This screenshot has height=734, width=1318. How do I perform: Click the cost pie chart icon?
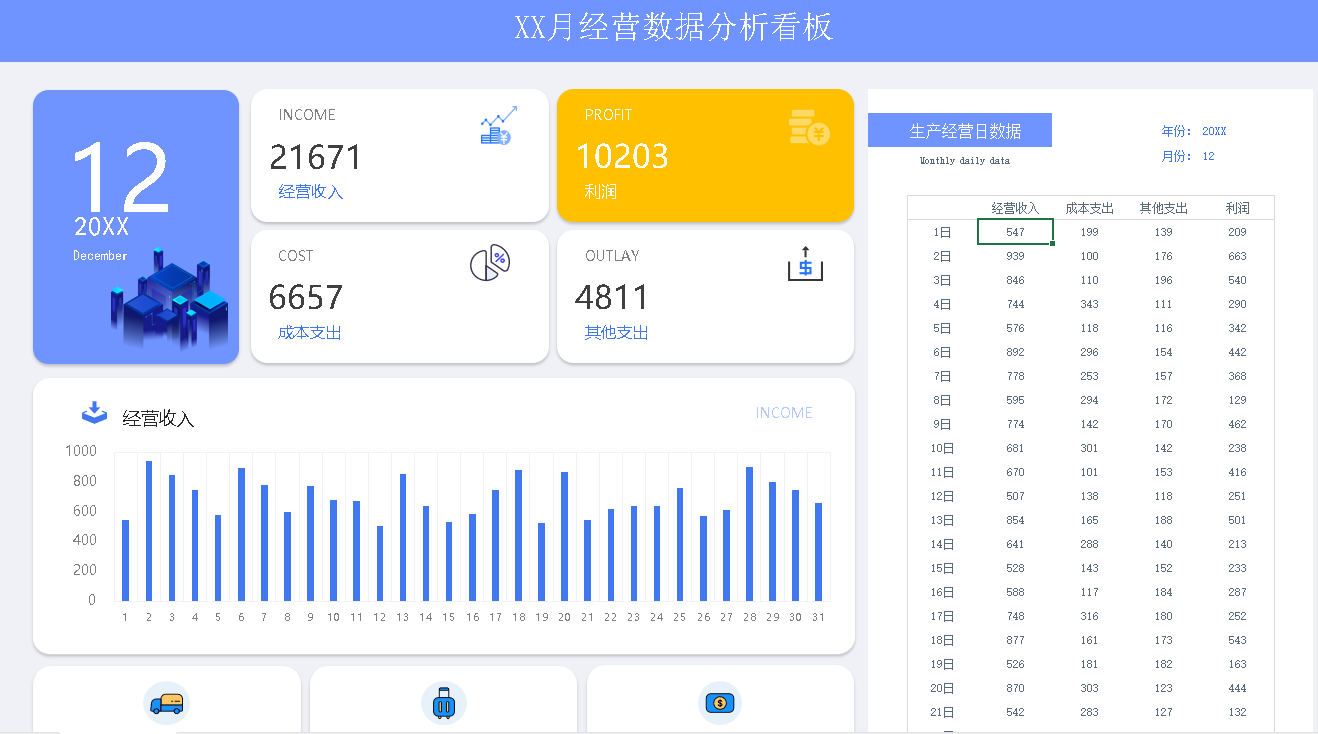(x=490, y=264)
